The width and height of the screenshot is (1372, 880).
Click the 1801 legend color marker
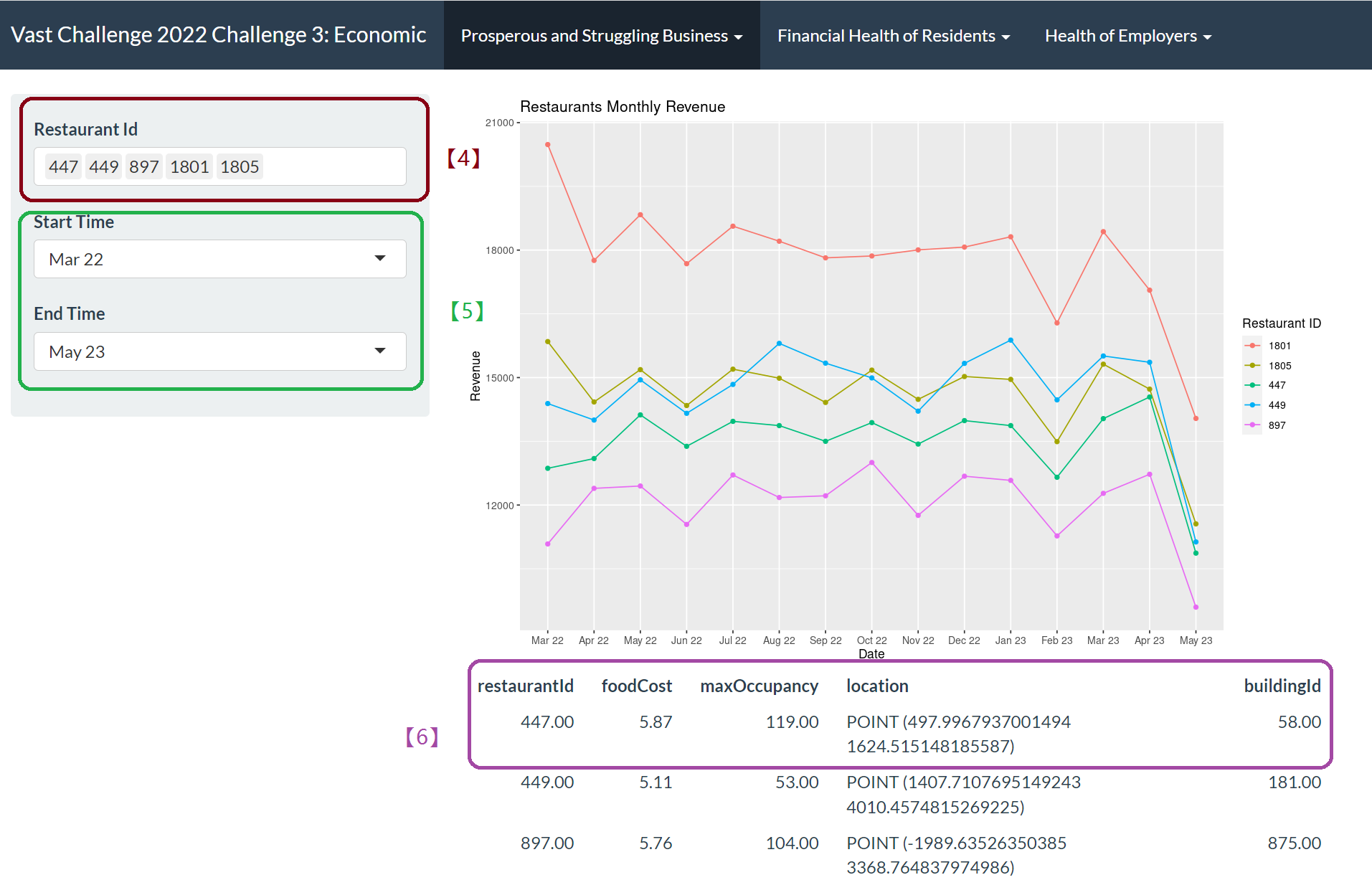coord(1252,346)
